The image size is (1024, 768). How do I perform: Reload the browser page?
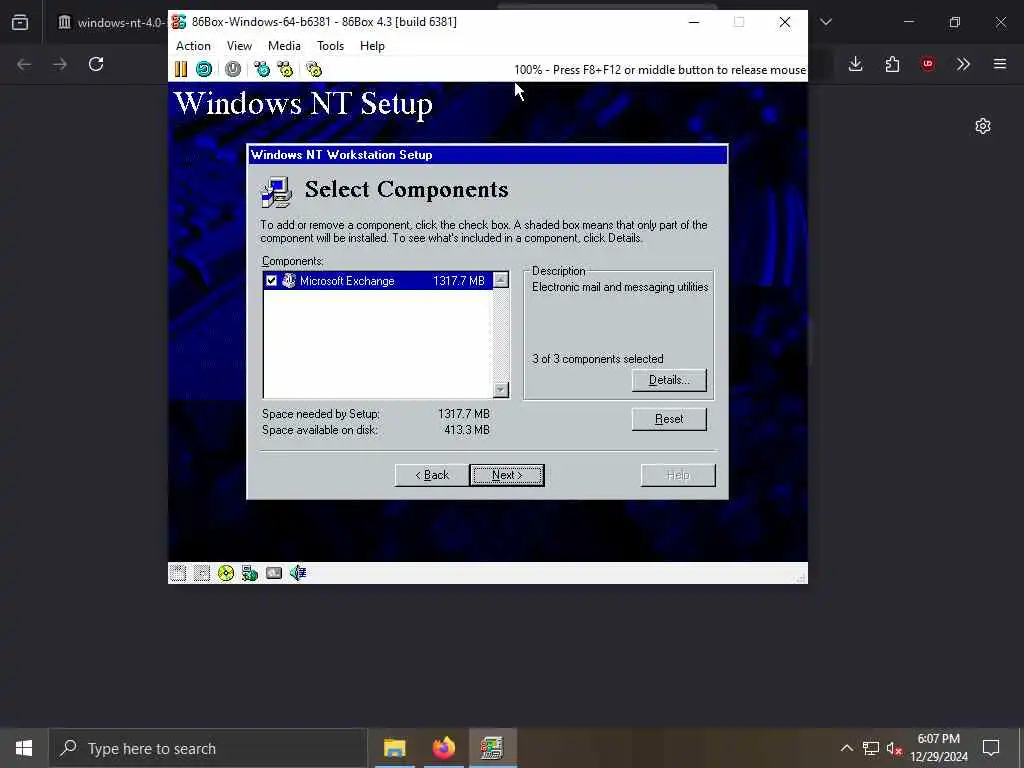pyautogui.click(x=96, y=64)
